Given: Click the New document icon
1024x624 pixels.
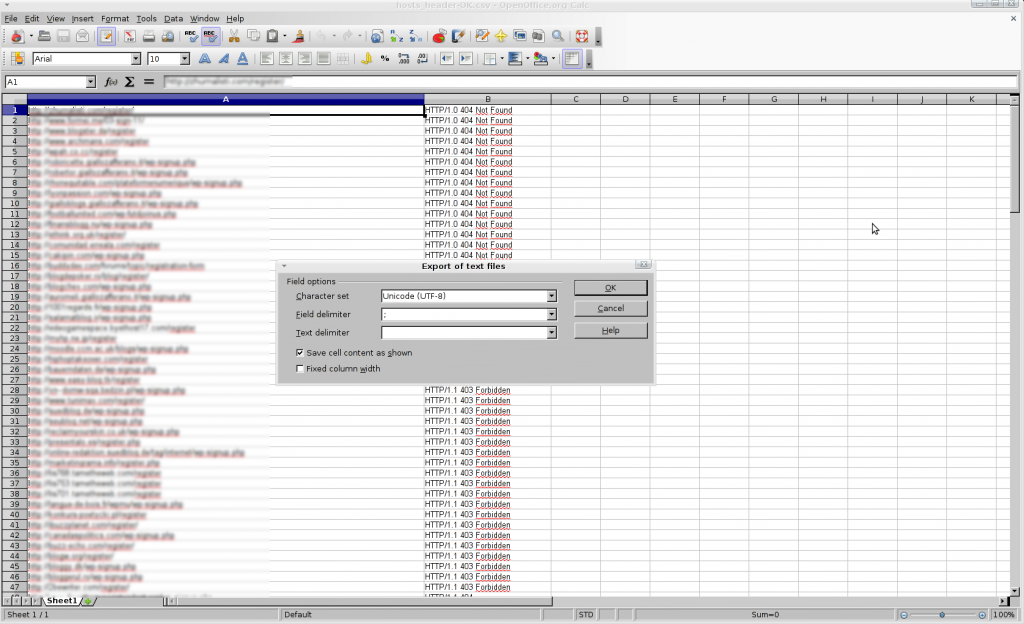Looking at the screenshot, I should [x=18, y=37].
